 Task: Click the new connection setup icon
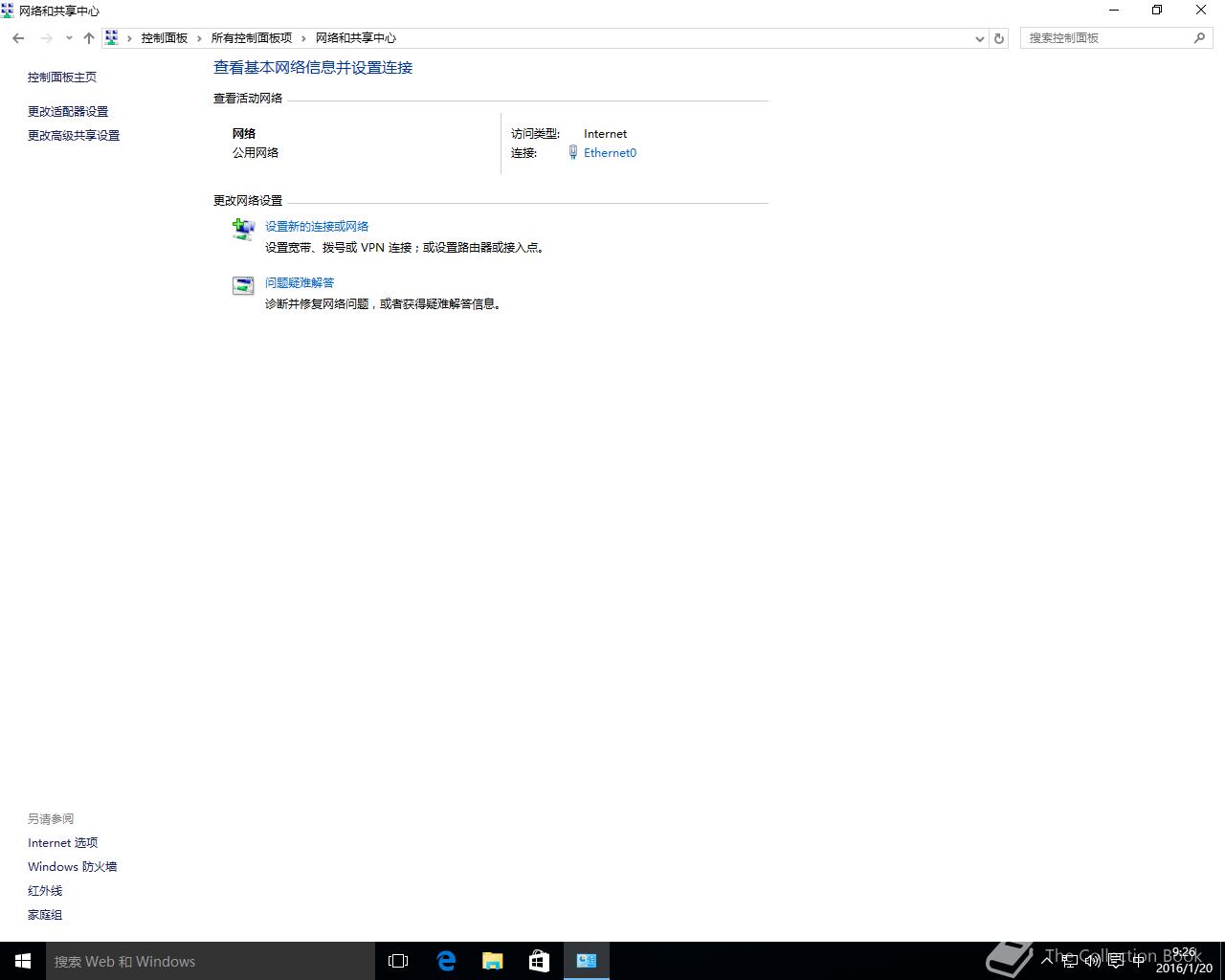point(243,230)
